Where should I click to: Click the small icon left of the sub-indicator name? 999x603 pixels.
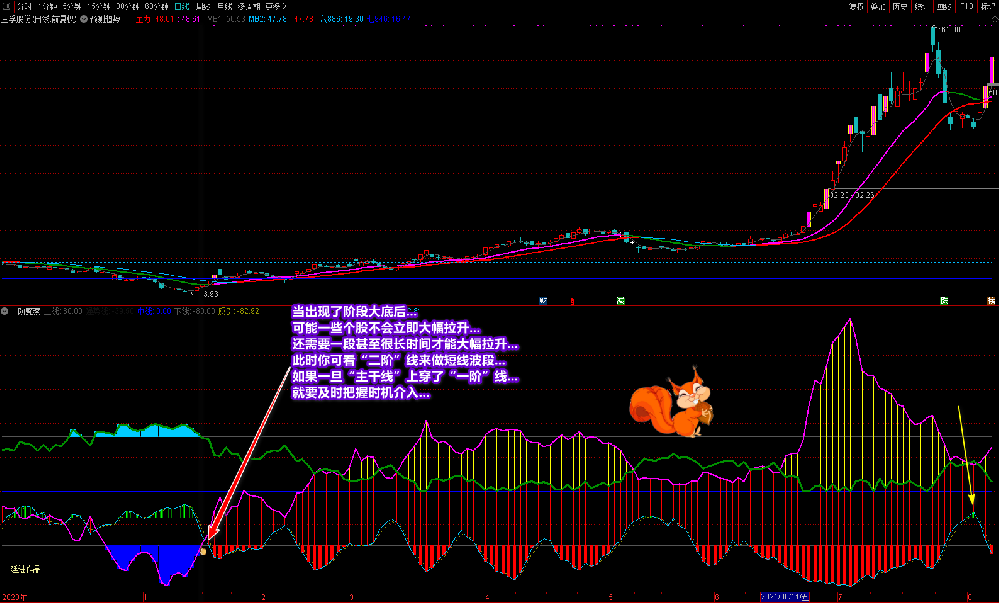pos(6,311)
